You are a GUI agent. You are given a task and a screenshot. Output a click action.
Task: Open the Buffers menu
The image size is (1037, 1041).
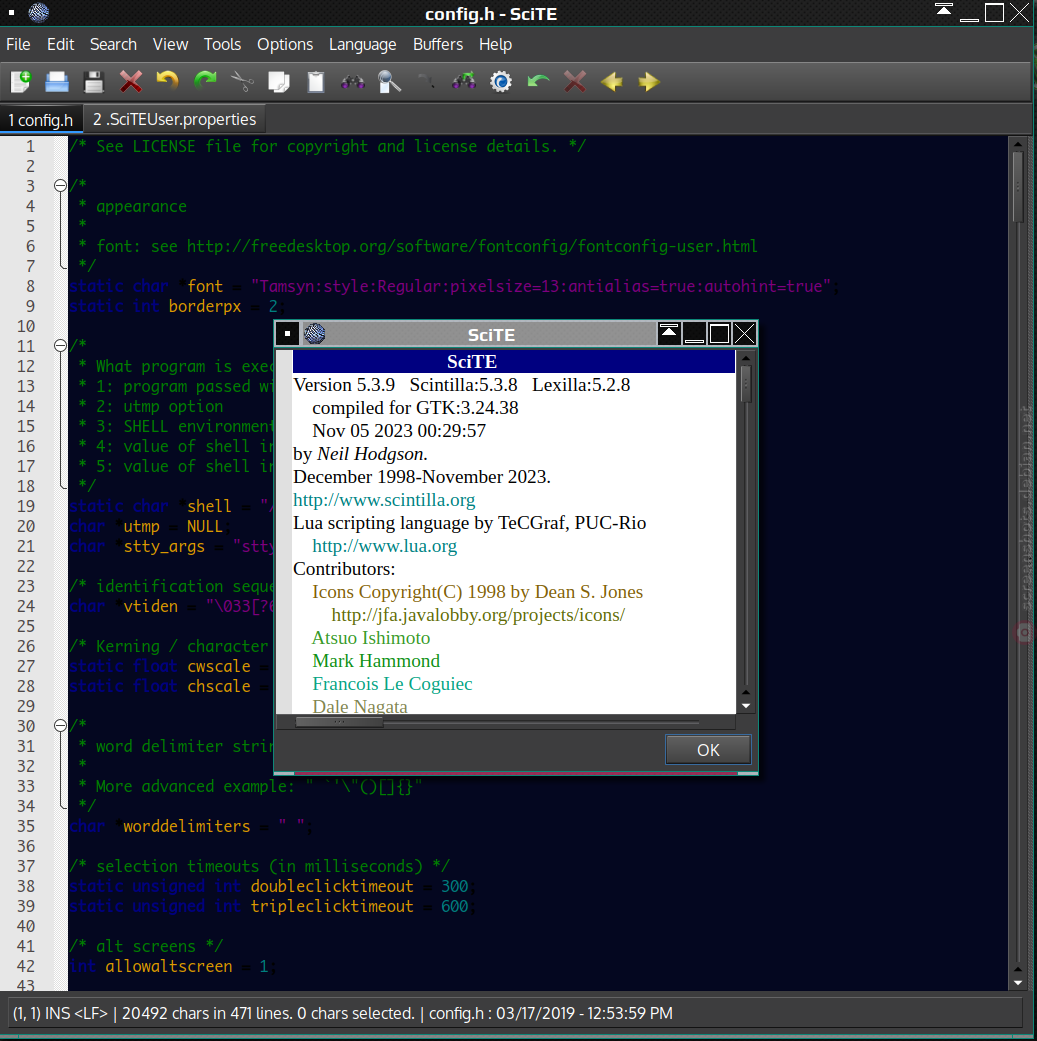coord(438,44)
